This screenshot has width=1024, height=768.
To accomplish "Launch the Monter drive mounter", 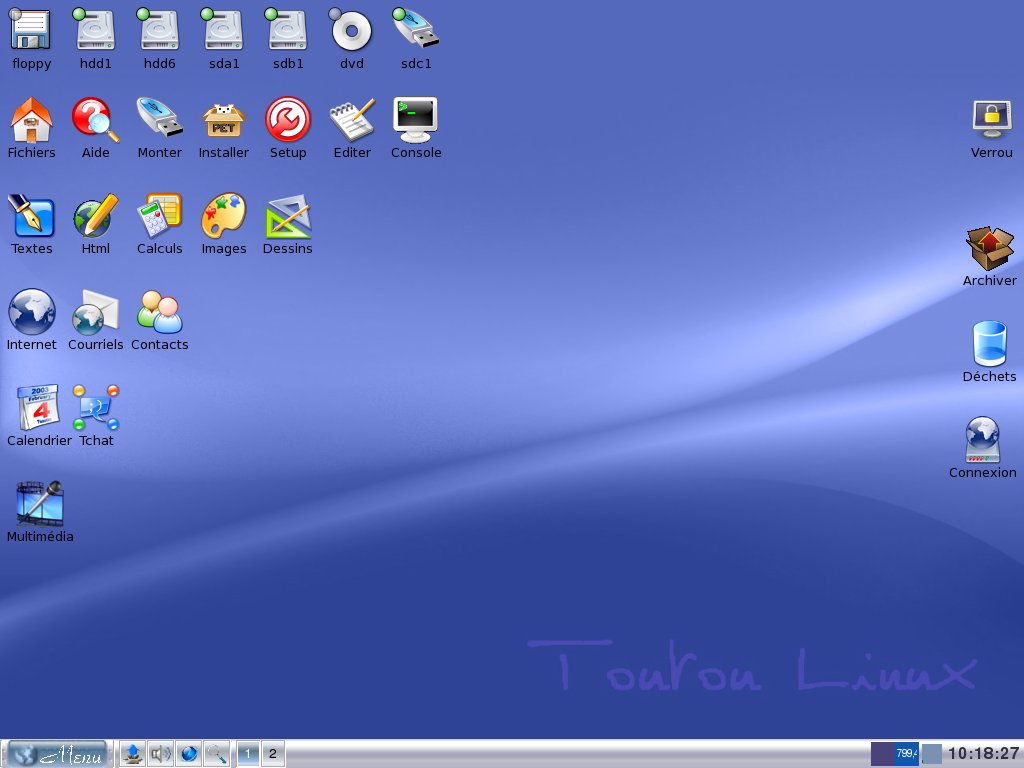I will click(159, 118).
